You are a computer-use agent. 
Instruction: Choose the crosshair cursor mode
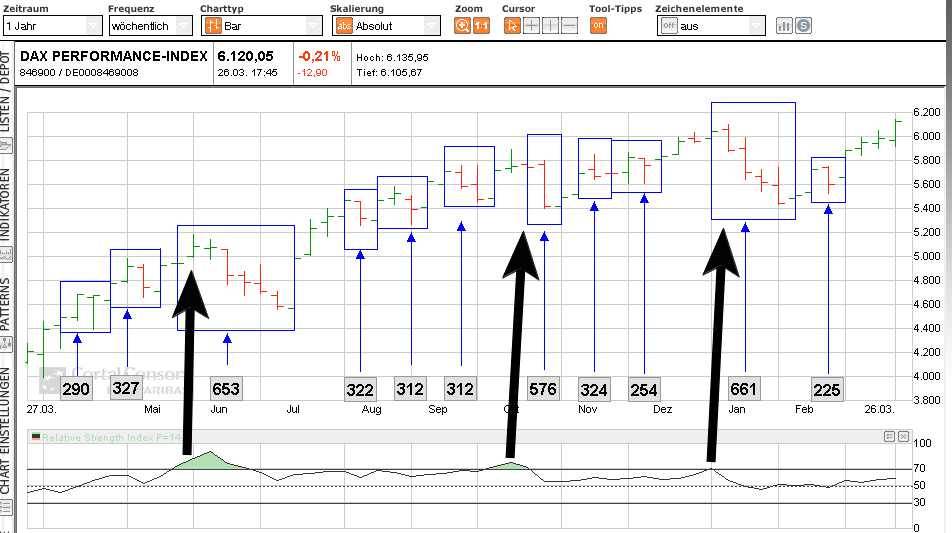(x=531, y=25)
